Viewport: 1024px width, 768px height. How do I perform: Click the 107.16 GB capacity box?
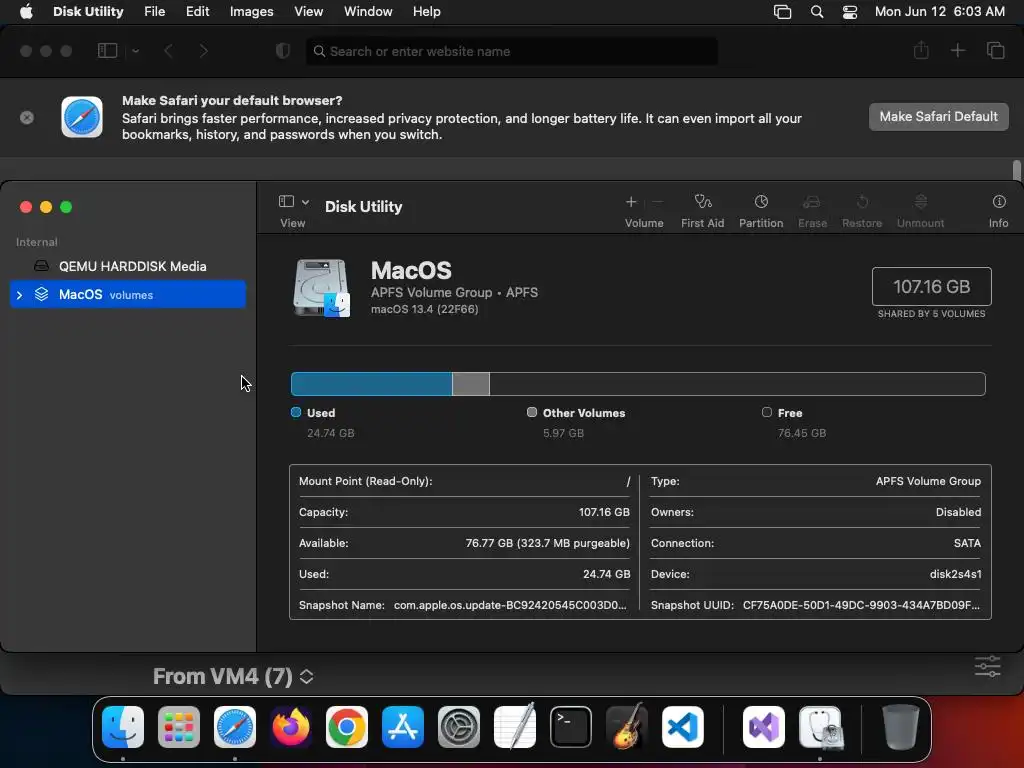tap(931, 286)
